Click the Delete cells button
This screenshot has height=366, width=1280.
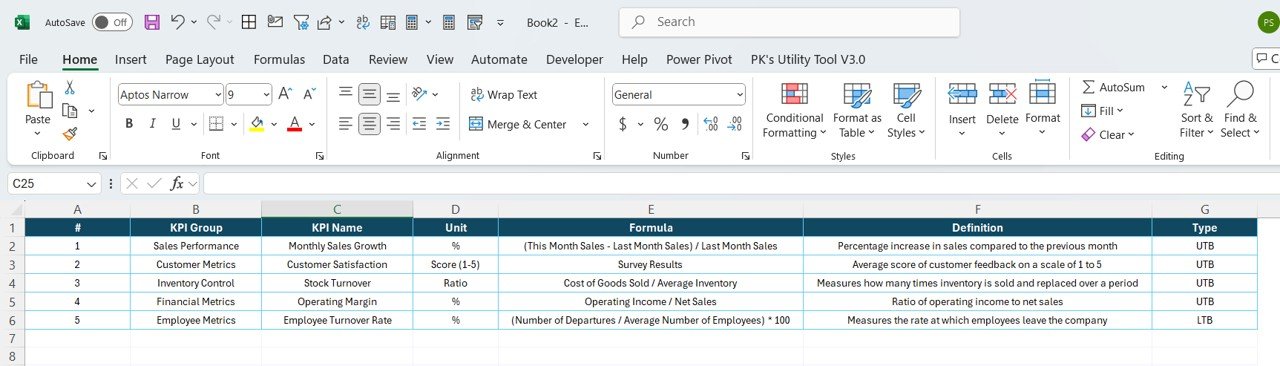point(1002,110)
